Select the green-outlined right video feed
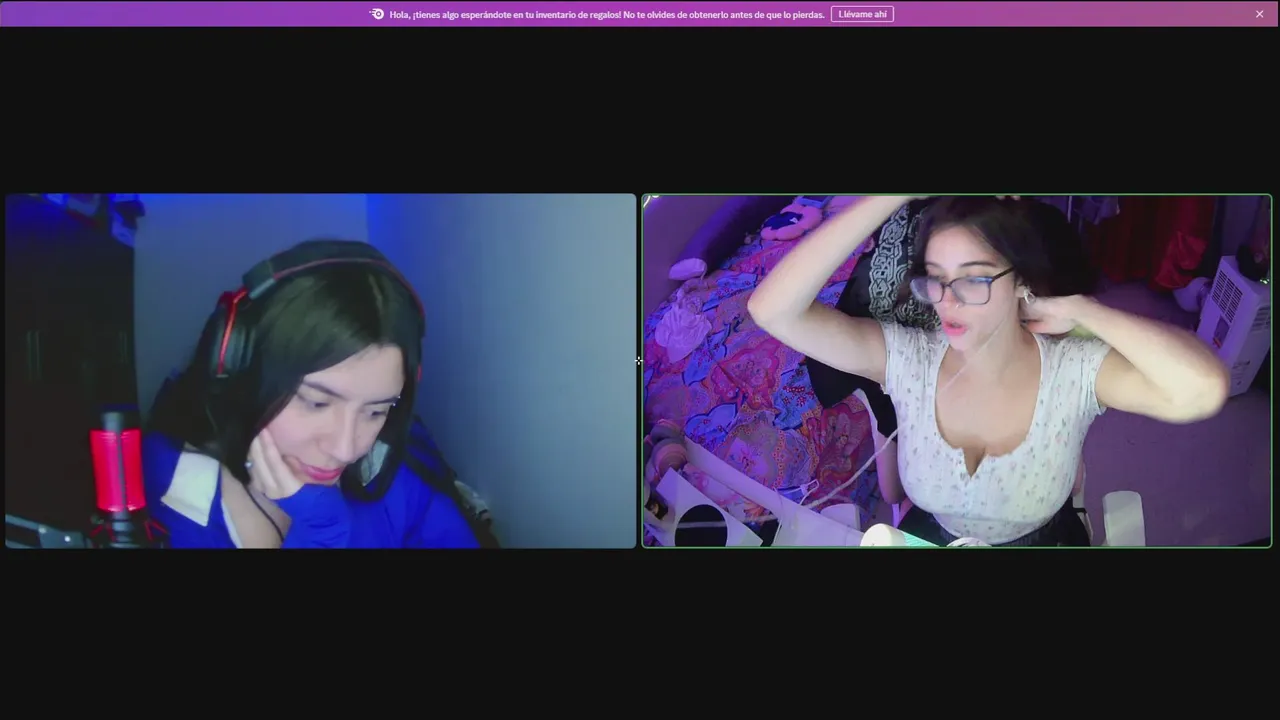 tap(957, 371)
